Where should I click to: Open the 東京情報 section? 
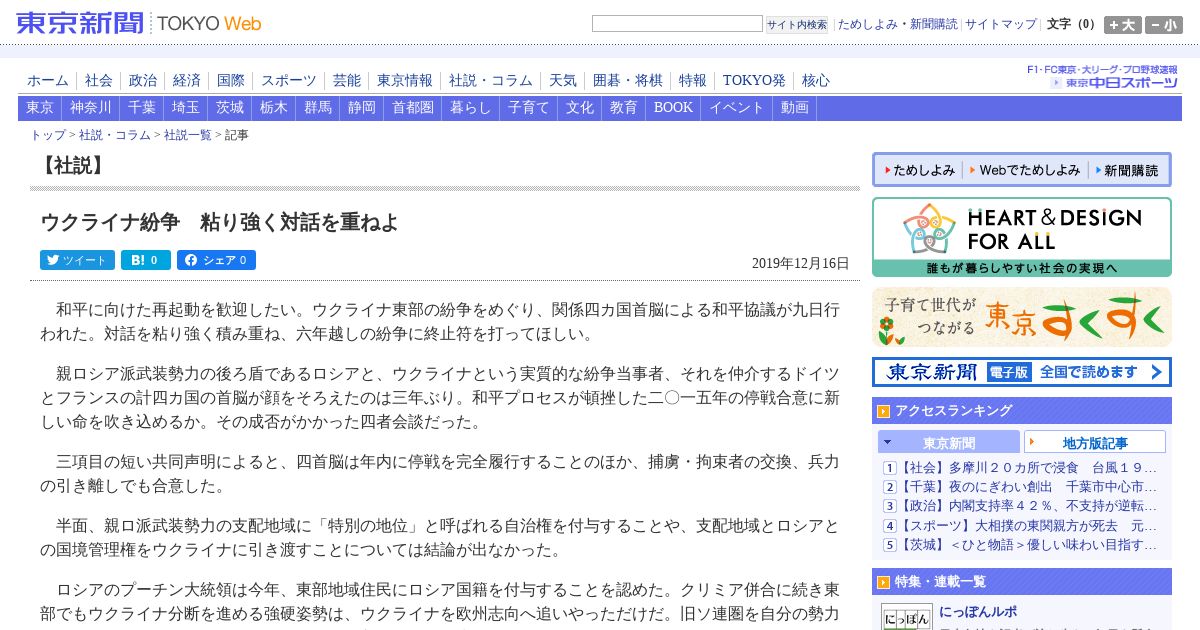(405, 80)
